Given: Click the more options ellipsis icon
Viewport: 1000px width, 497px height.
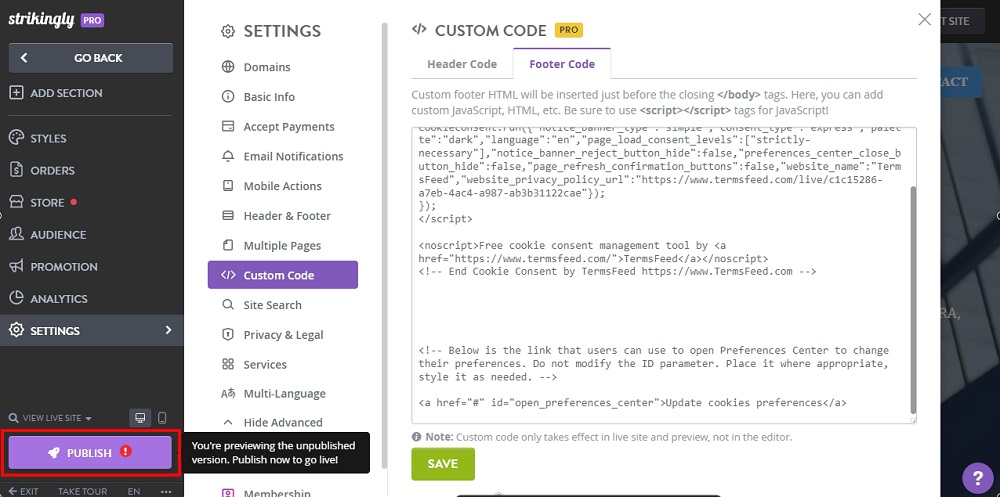Looking at the screenshot, I should [x=166, y=491].
